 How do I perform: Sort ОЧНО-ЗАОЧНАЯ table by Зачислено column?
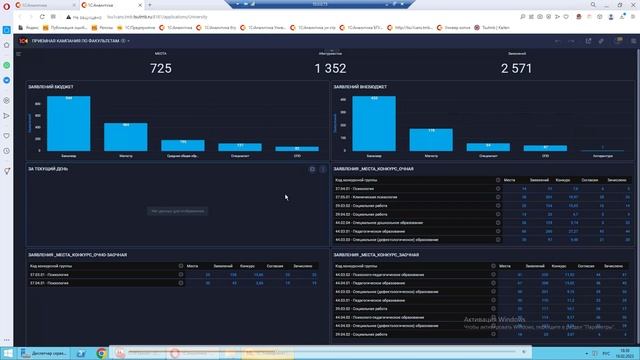[x=302, y=266]
